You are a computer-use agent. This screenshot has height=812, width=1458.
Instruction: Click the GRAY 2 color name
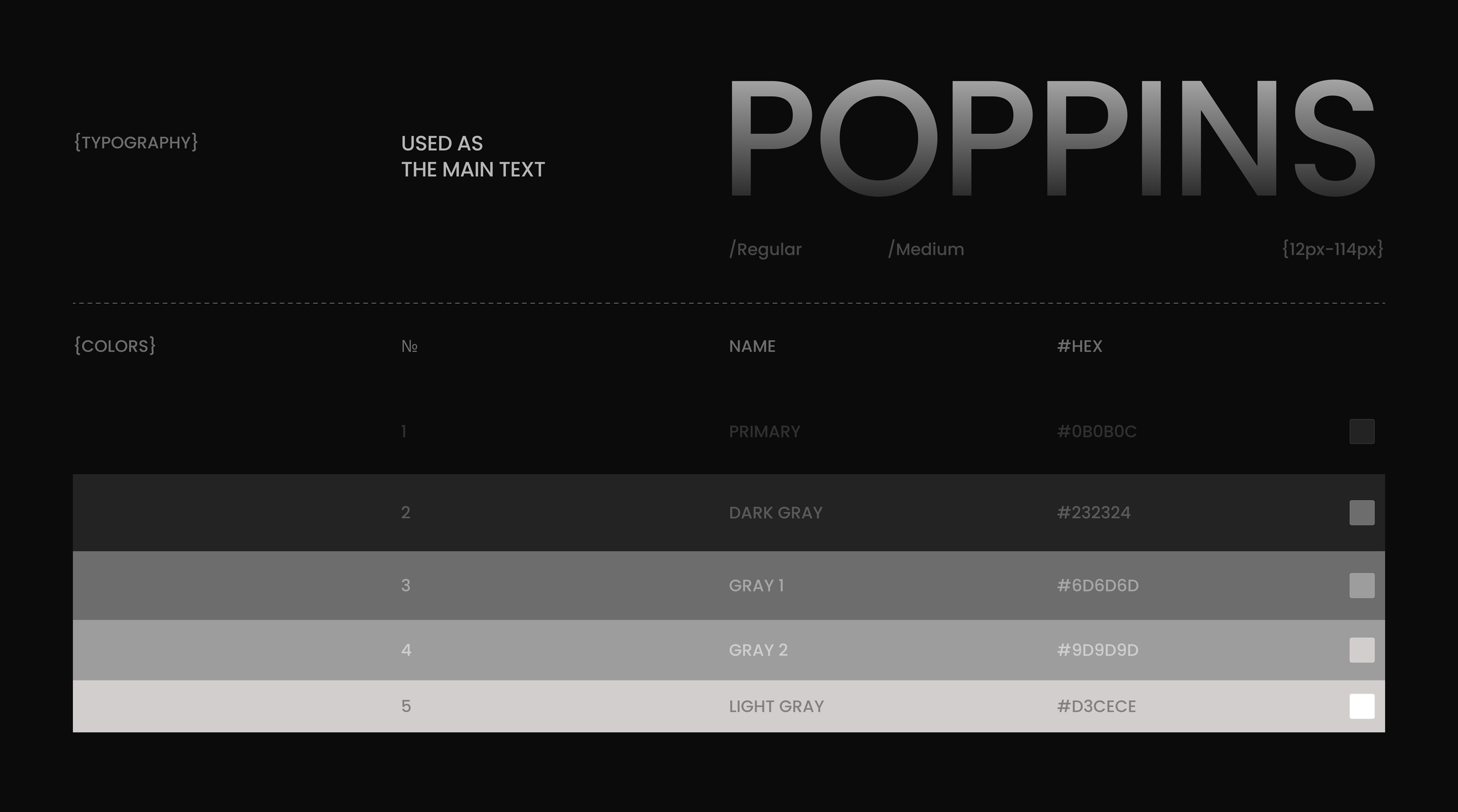tap(758, 650)
